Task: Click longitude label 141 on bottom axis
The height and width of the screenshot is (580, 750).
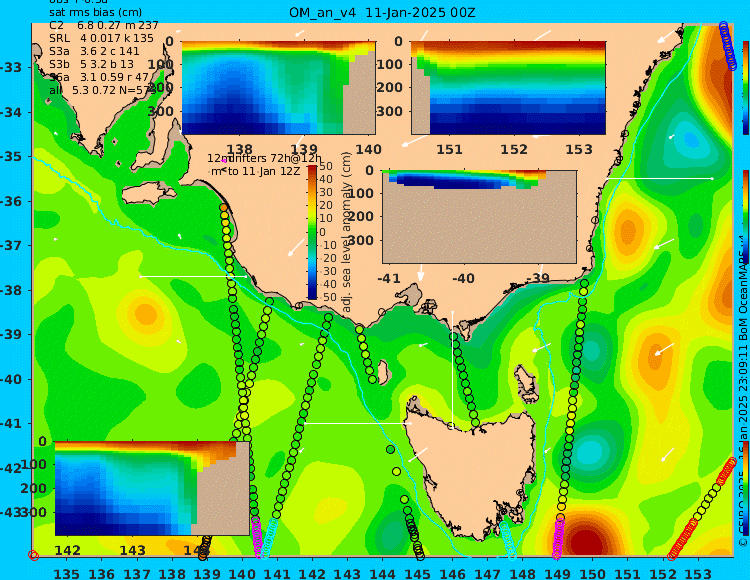Action: pos(277,573)
